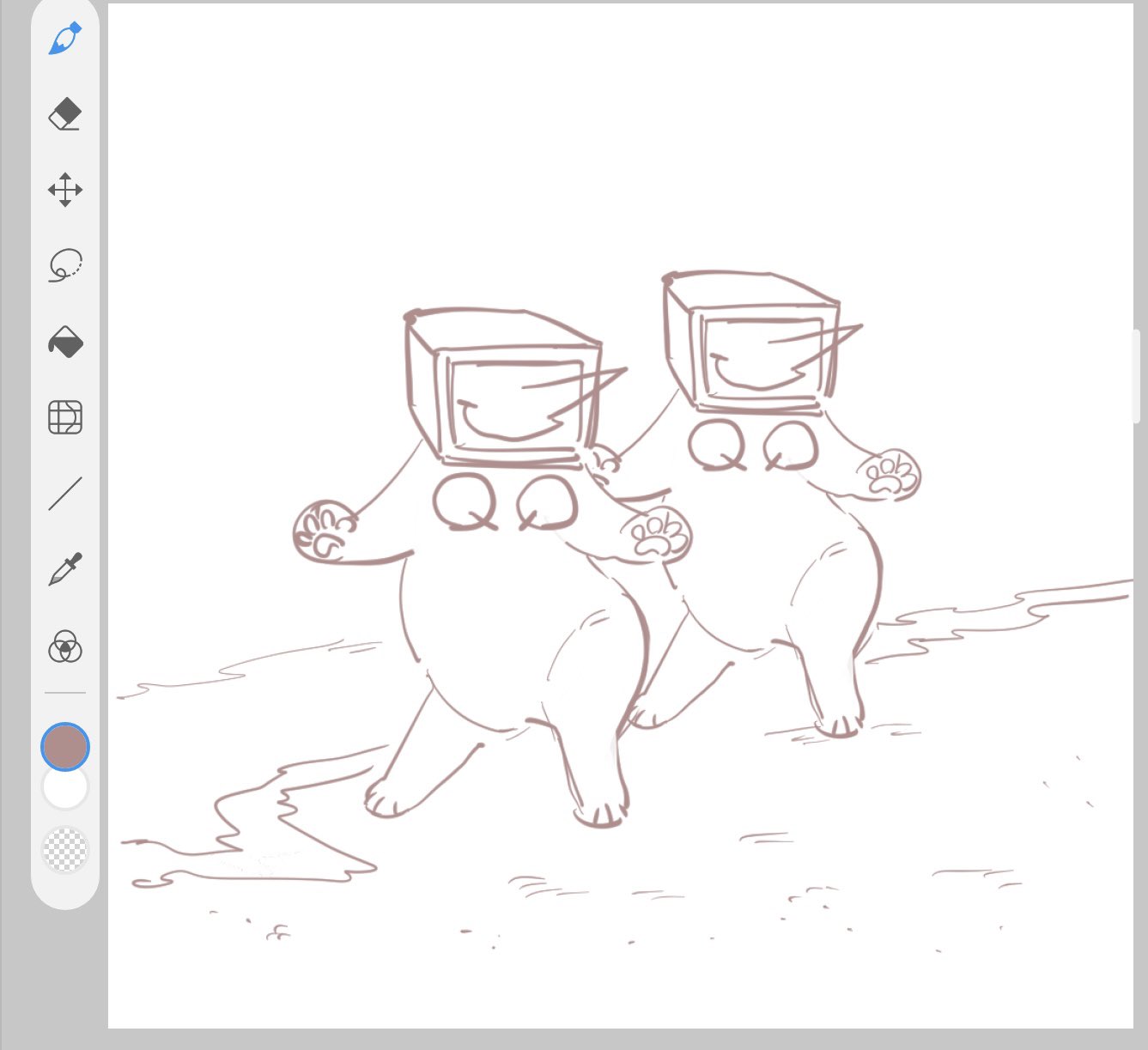Viewport: 1148px width, 1050px height.
Task: Select the brush pen tool
Action: [65, 39]
